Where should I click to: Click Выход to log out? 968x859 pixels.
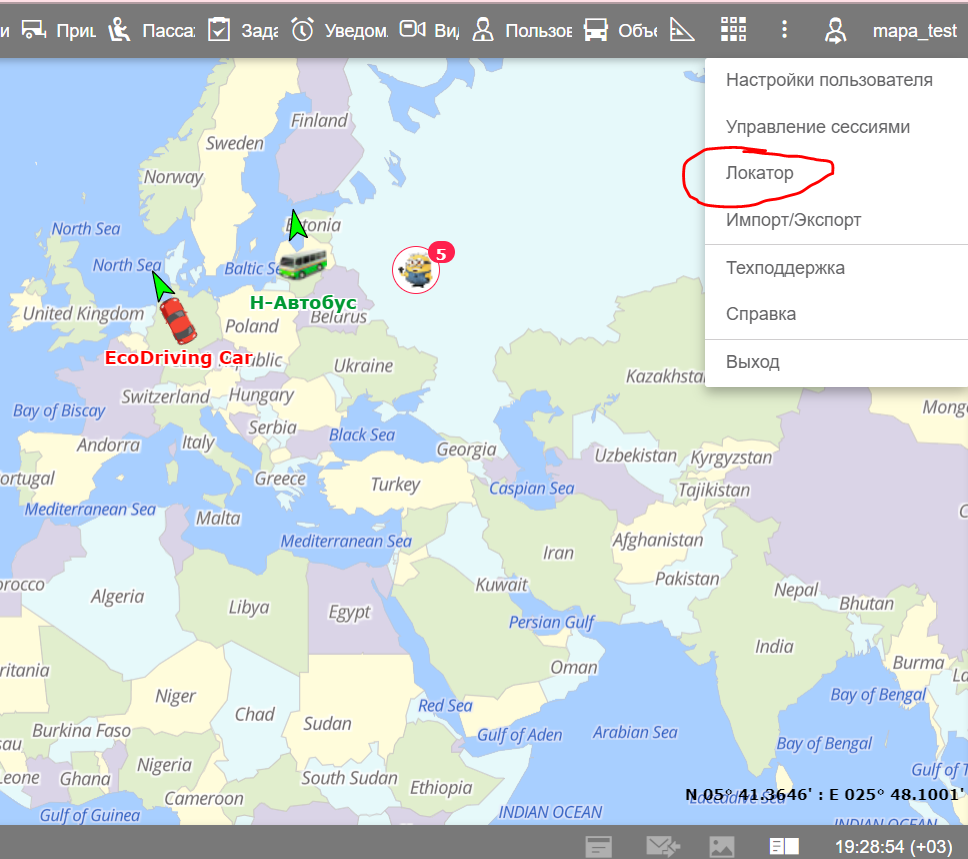[x=753, y=362]
